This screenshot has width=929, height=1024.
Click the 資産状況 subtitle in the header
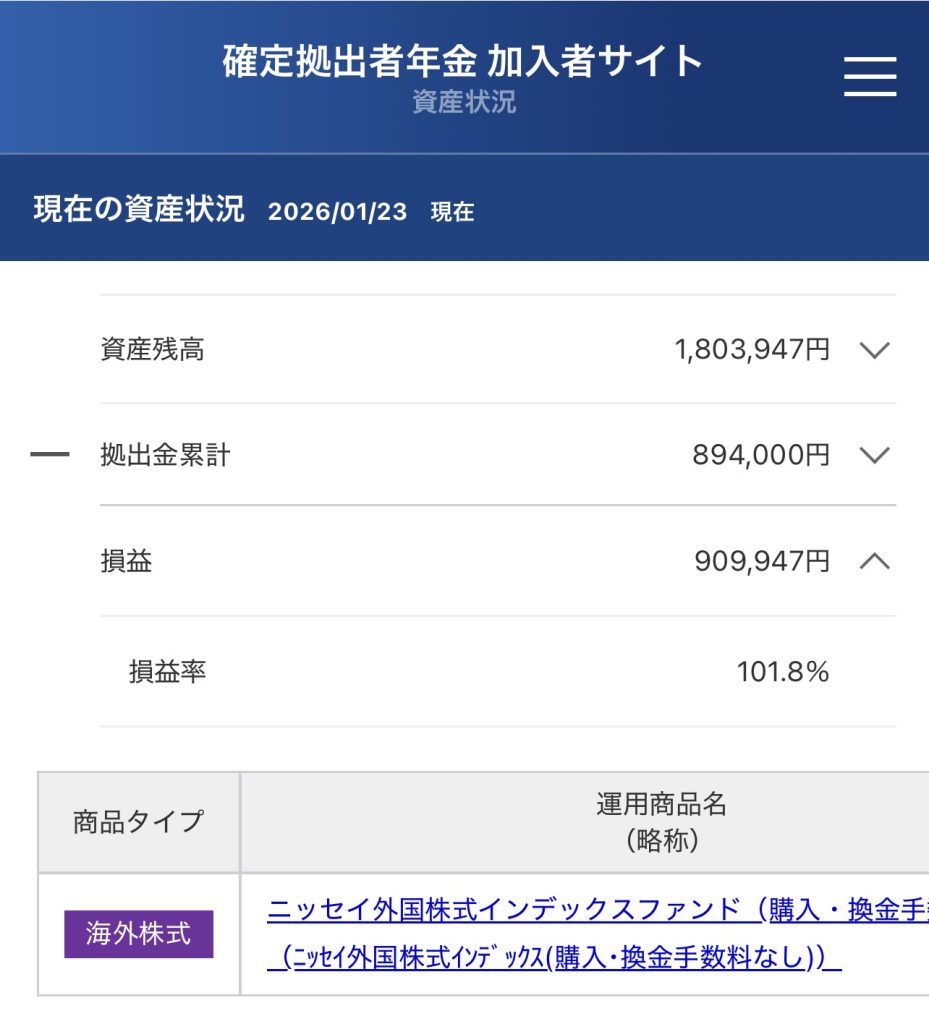[x=464, y=103]
